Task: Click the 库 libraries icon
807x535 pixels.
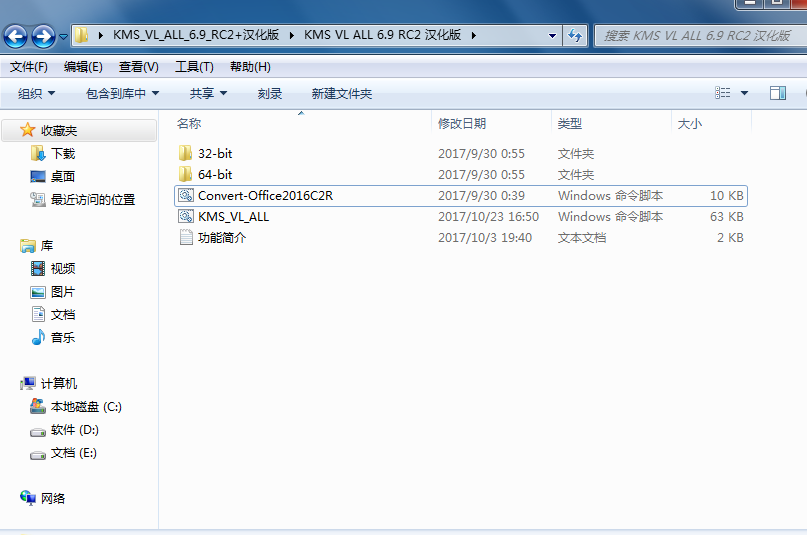Action: coord(27,246)
